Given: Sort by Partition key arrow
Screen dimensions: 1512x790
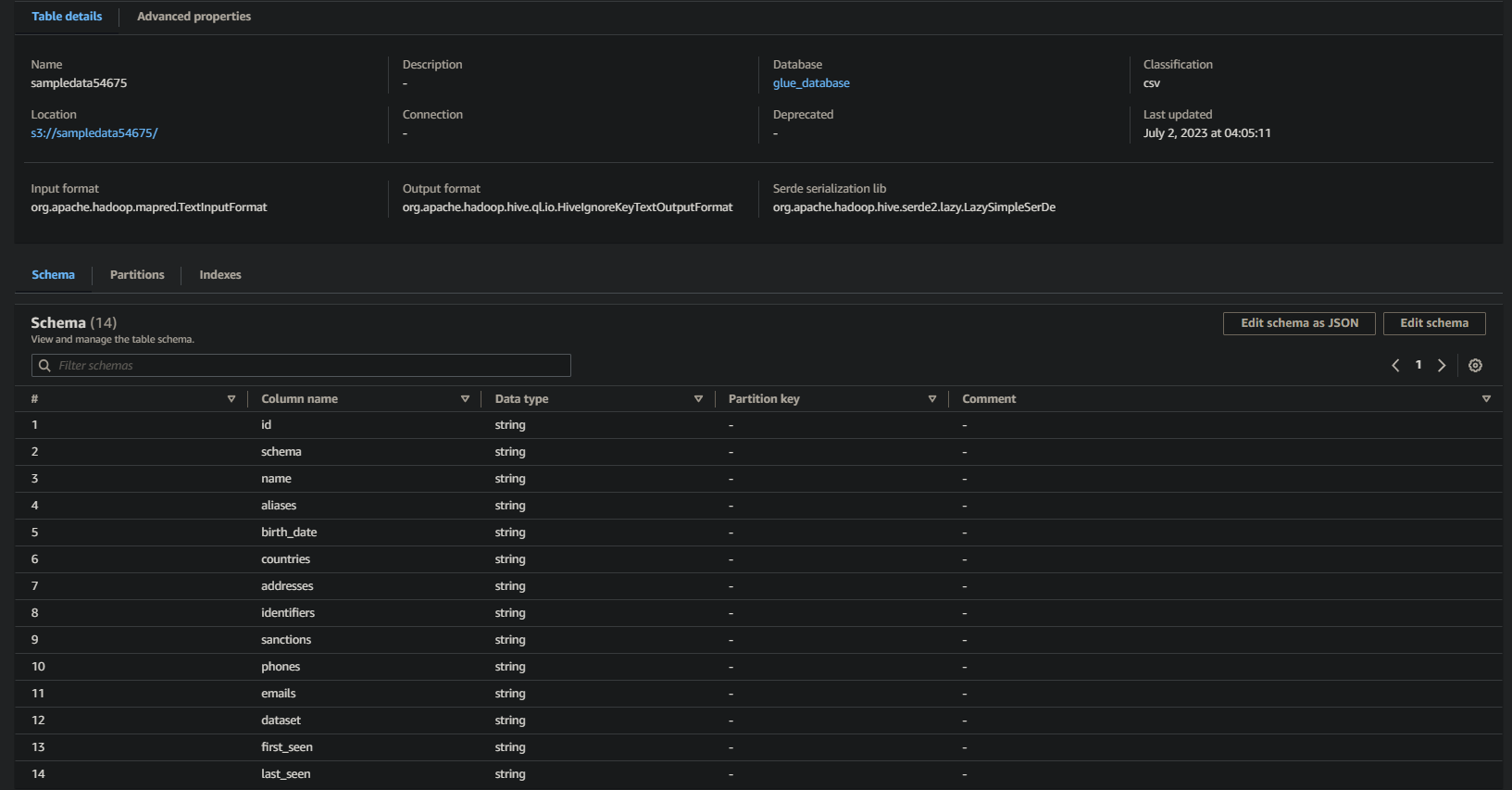Looking at the screenshot, I should [x=932, y=399].
